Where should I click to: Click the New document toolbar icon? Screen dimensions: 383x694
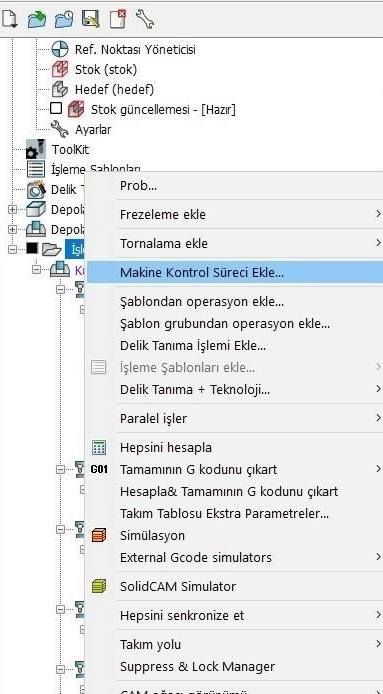[x=9, y=19]
